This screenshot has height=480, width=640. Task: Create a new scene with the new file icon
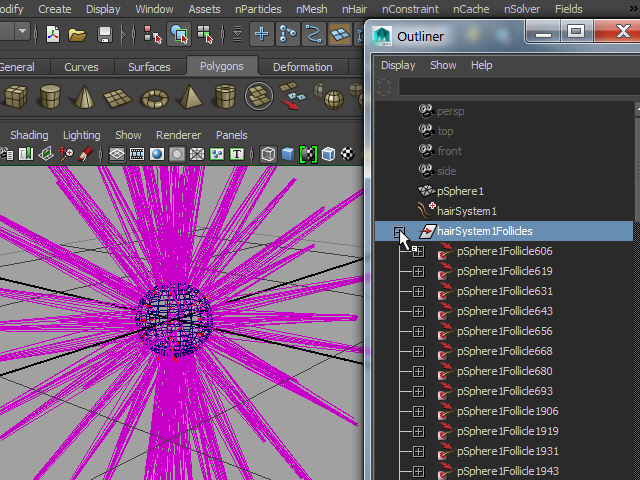point(53,34)
